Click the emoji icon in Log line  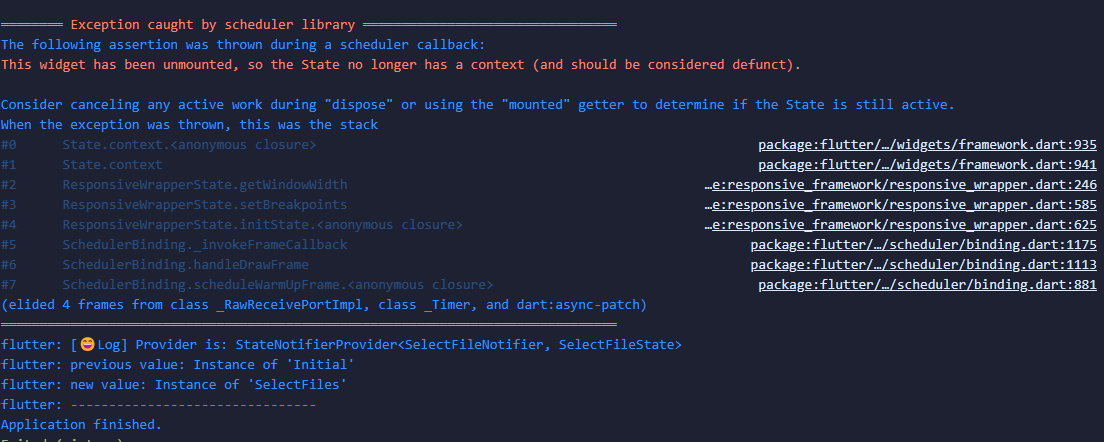click(88, 345)
